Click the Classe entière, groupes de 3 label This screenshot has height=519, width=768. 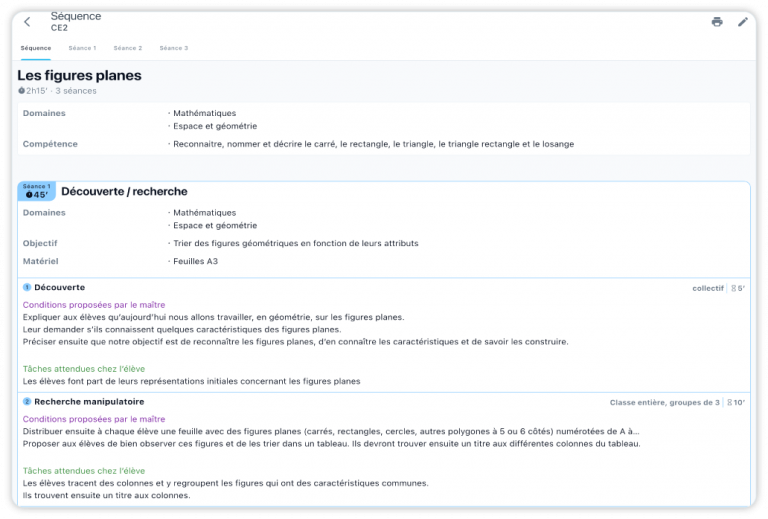pyautogui.click(x=665, y=402)
